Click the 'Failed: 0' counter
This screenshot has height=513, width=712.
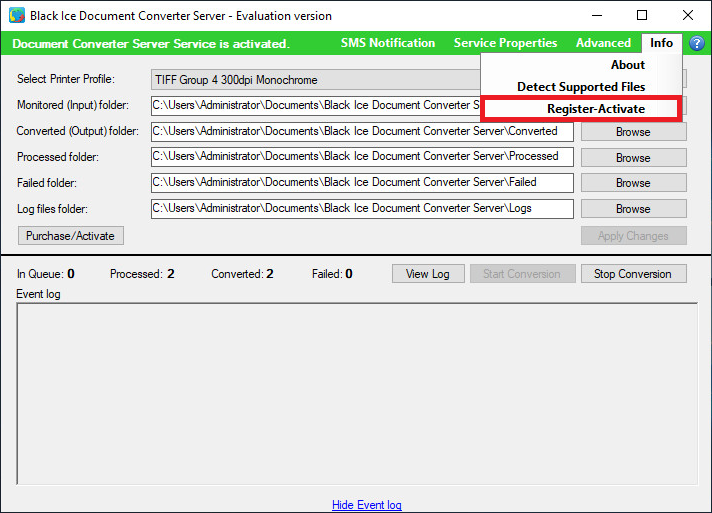click(x=332, y=274)
